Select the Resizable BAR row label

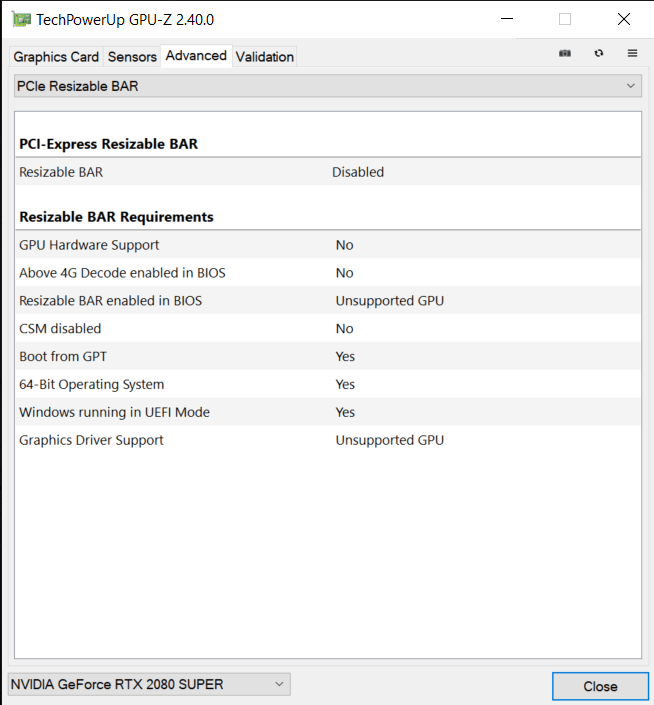[x=61, y=172]
